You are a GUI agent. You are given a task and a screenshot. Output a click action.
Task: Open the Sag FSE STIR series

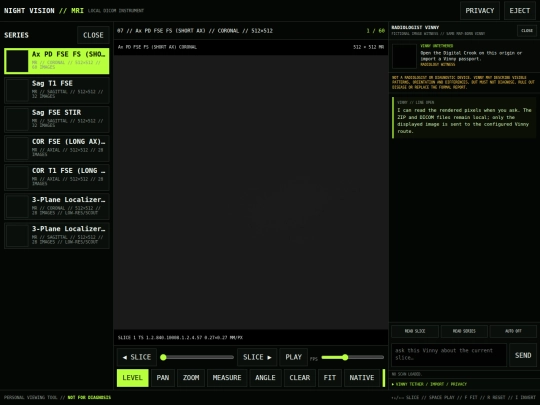click(56, 119)
